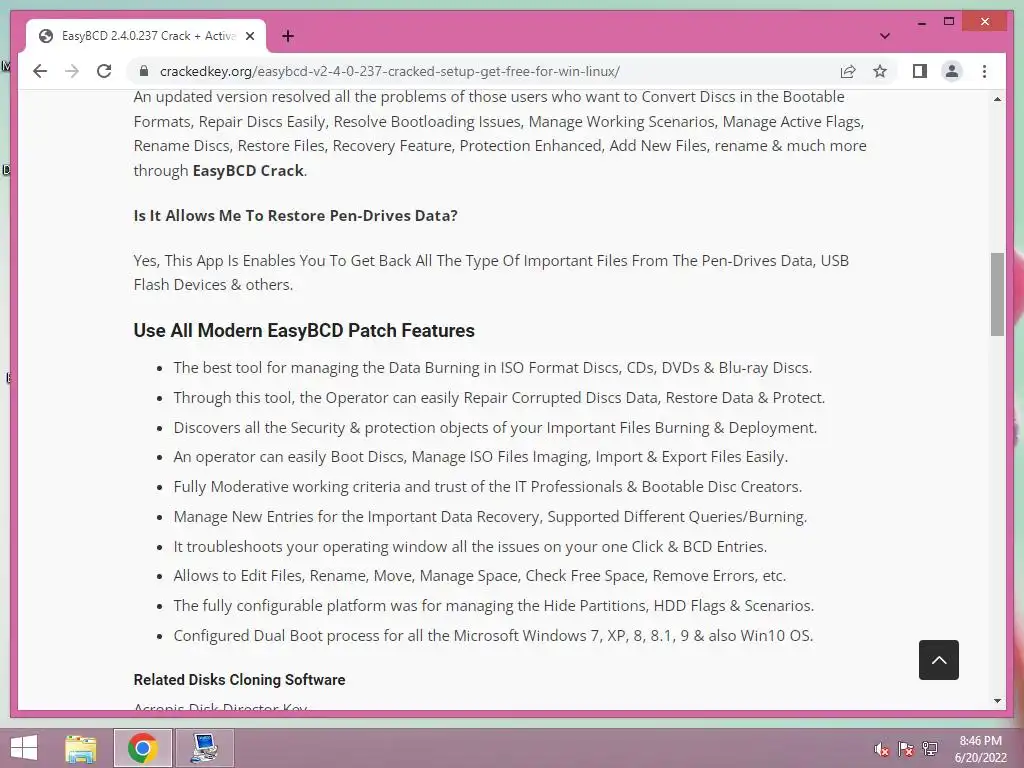Click the network tray icon
Image resolution: width=1024 pixels, height=768 pixels.
tap(929, 749)
